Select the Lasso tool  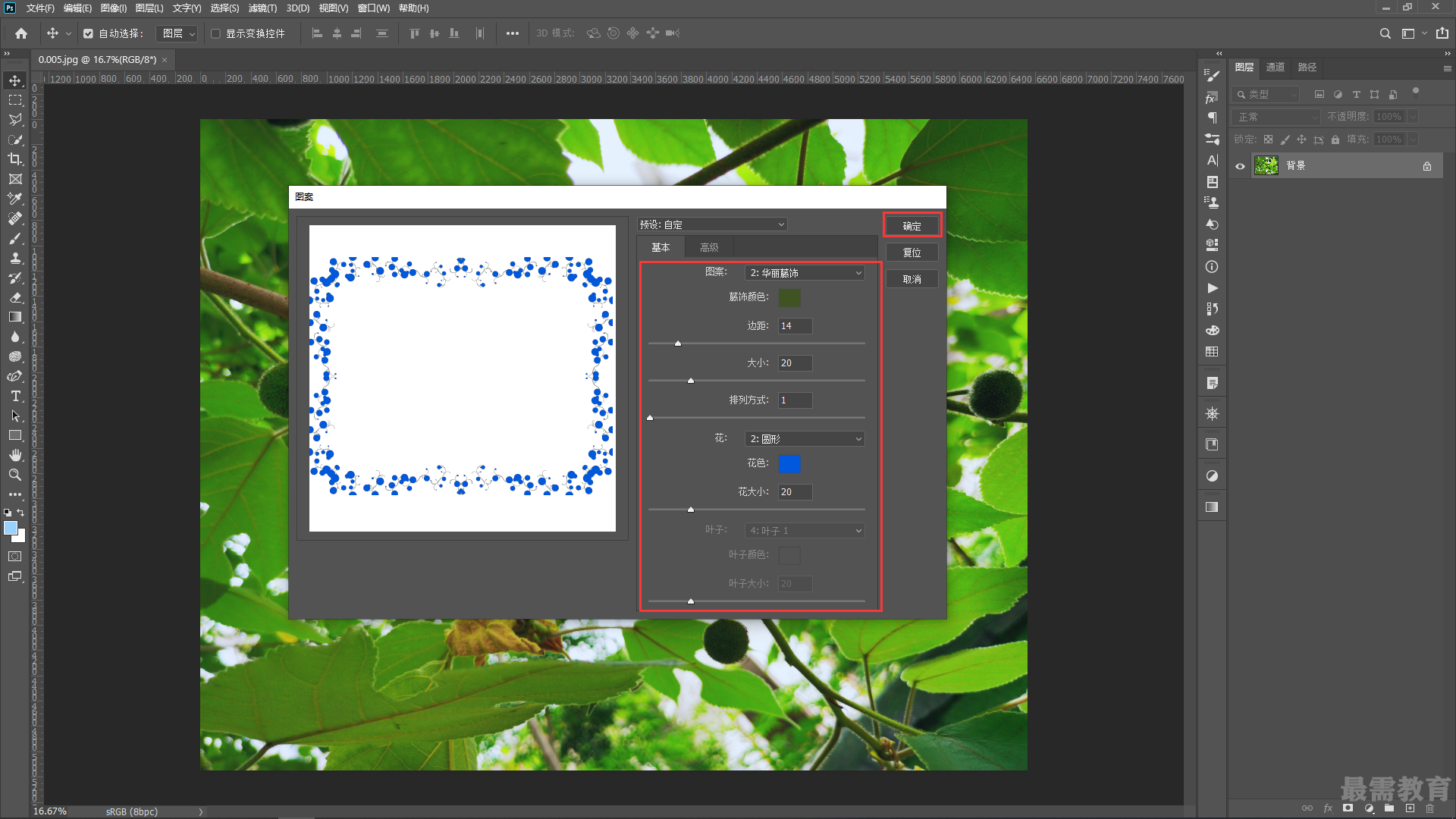(15, 120)
